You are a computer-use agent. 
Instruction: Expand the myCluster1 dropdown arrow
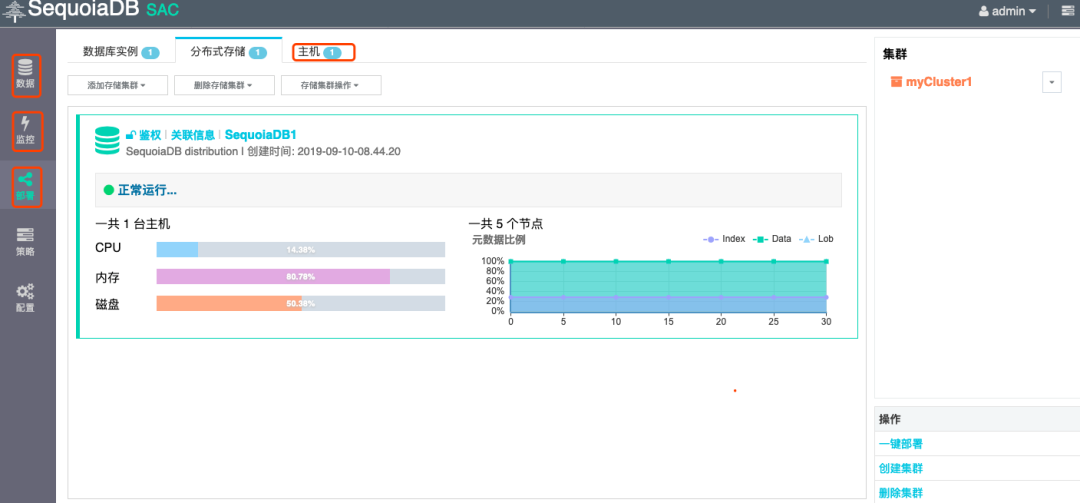pos(1051,82)
